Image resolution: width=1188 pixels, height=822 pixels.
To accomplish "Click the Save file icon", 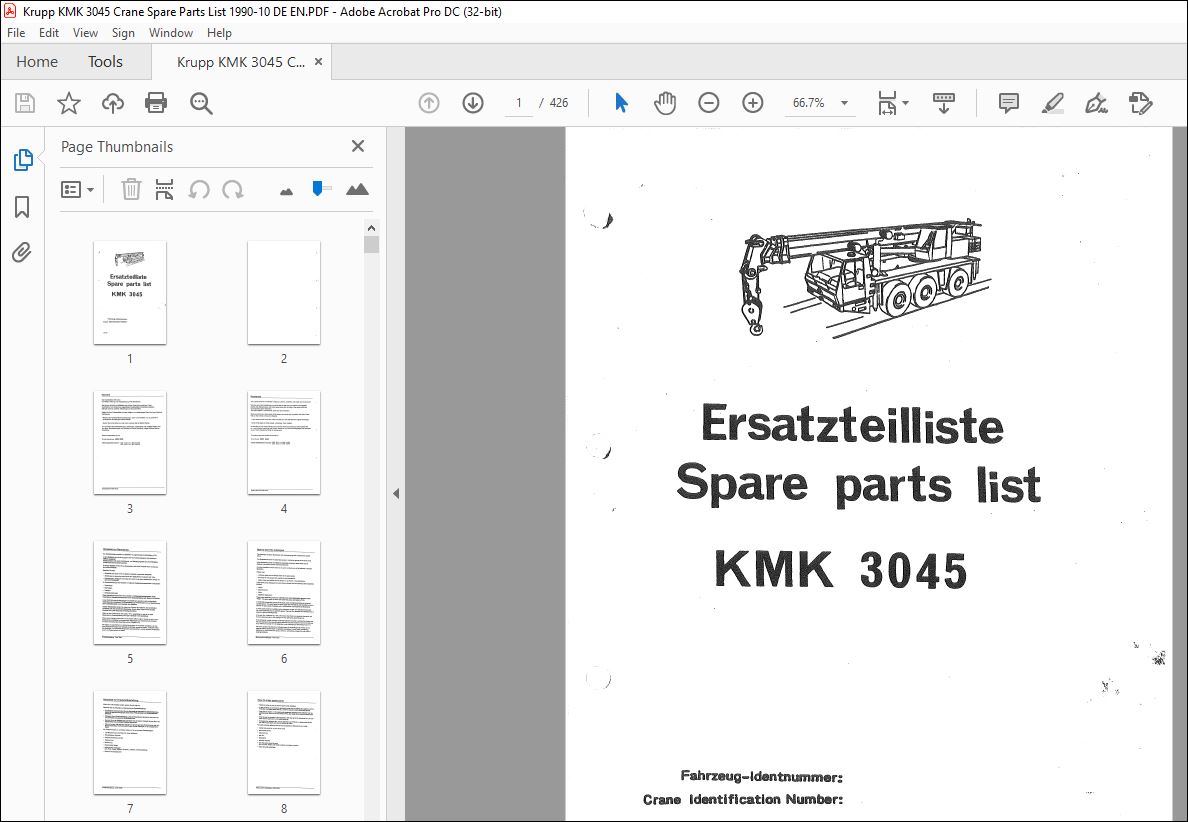I will pyautogui.click(x=25, y=103).
